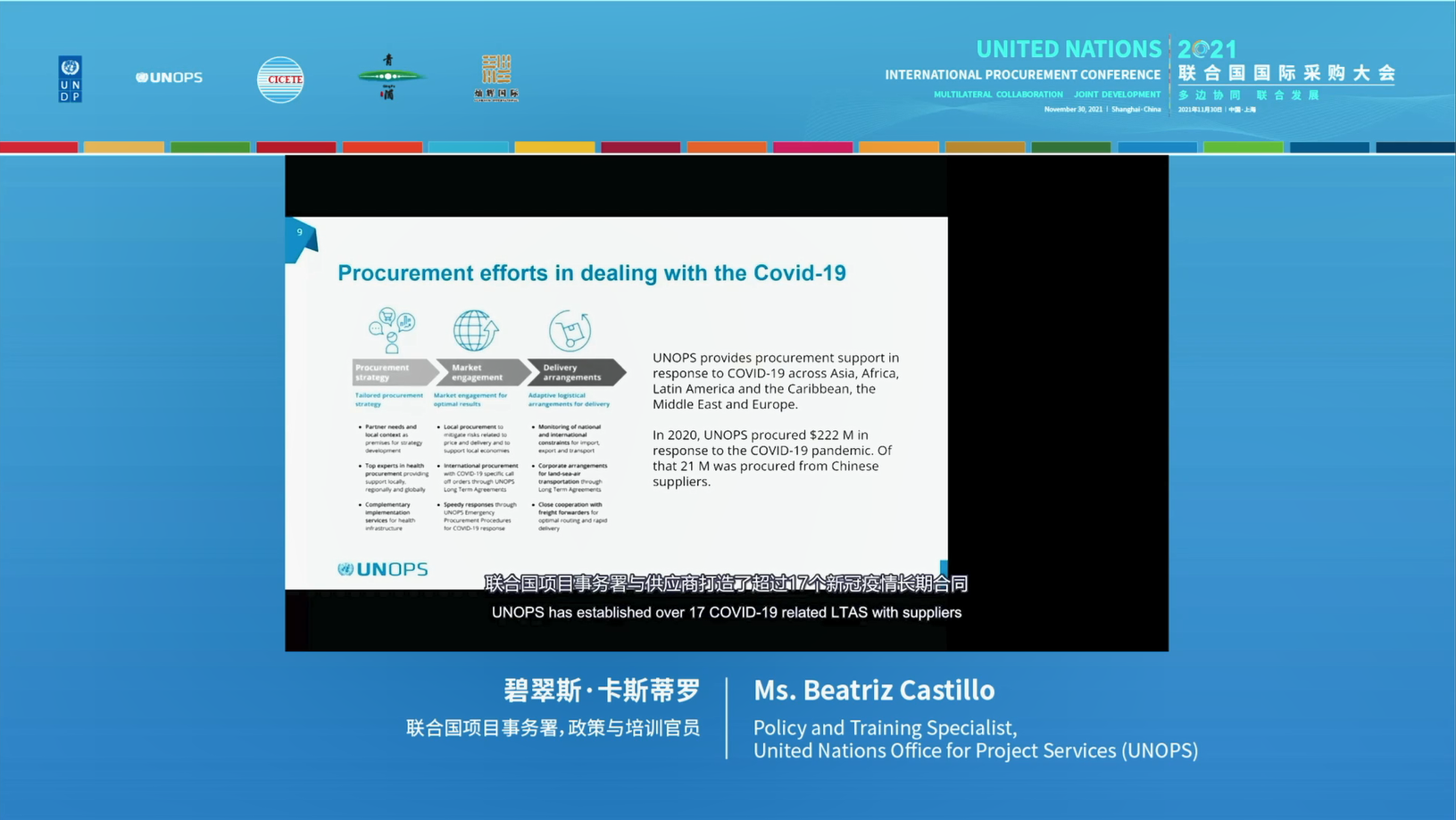Click the '2021' year in the banner
Viewport: 1456px width, 820px height.
click(x=1207, y=49)
